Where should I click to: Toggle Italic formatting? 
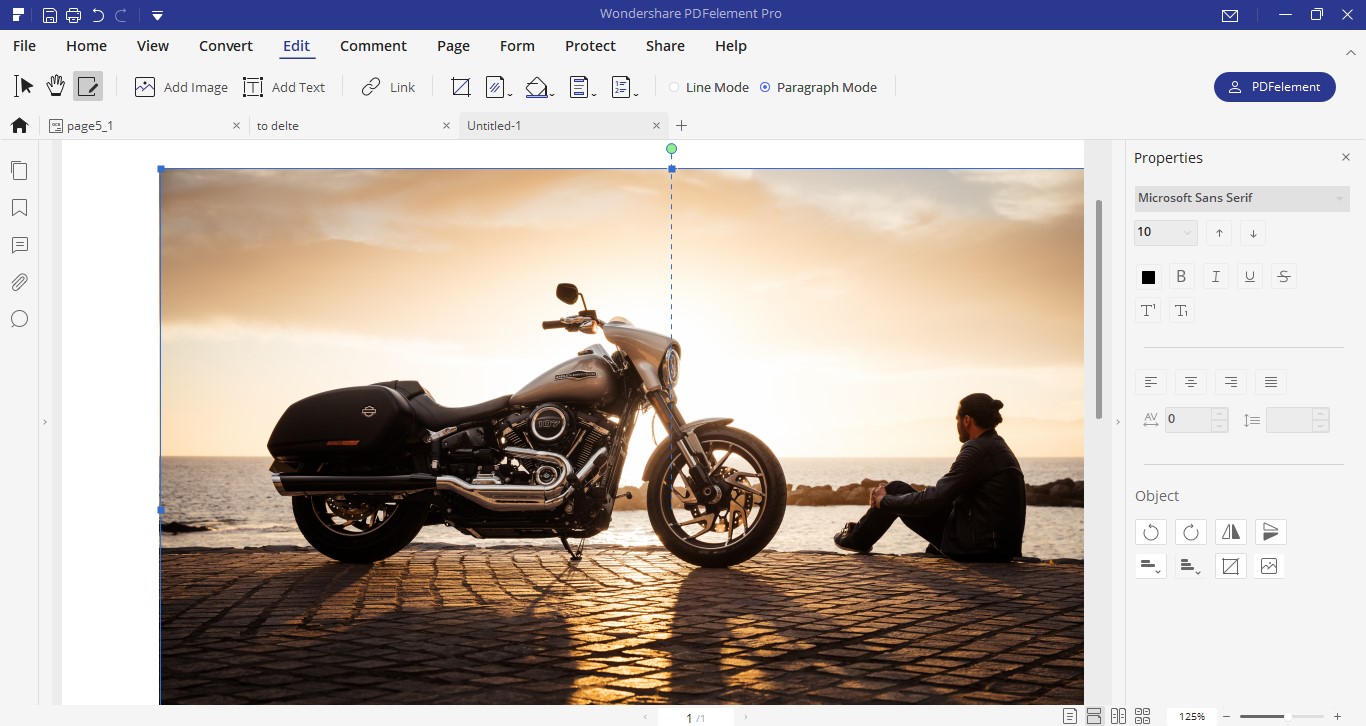coord(1216,277)
